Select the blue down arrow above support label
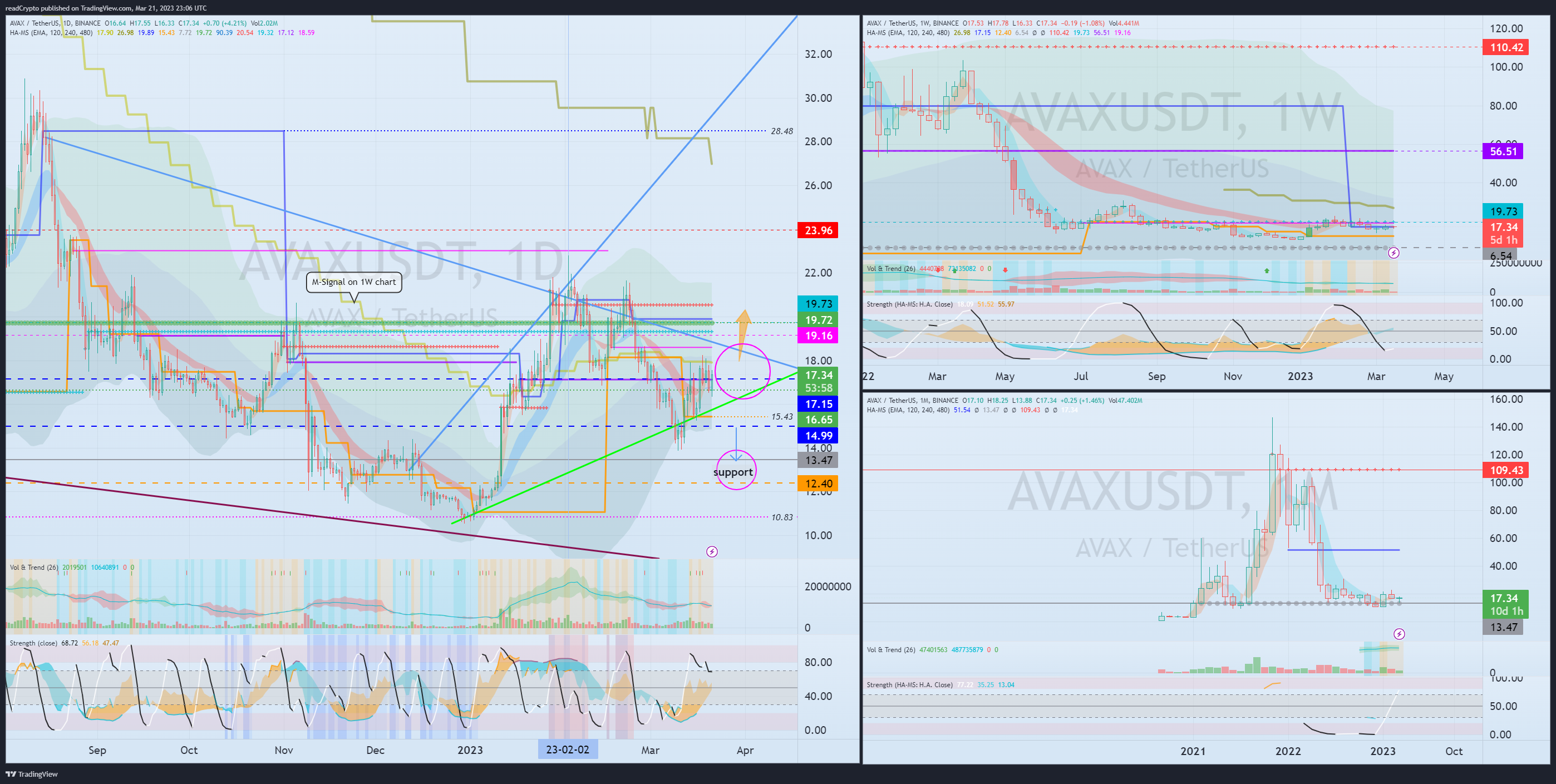The height and width of the screenshot is (784, 1556). [736, 444]
